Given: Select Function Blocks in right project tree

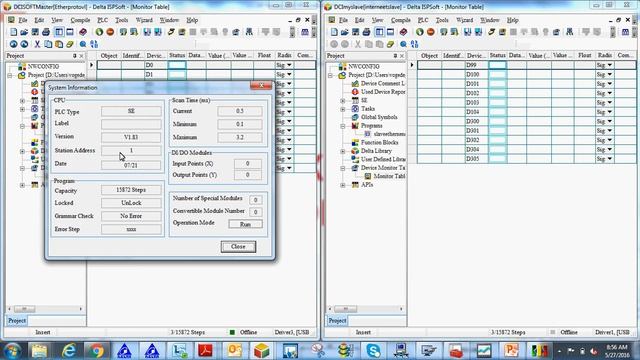Looking at the screenshot, I should 379,142.
